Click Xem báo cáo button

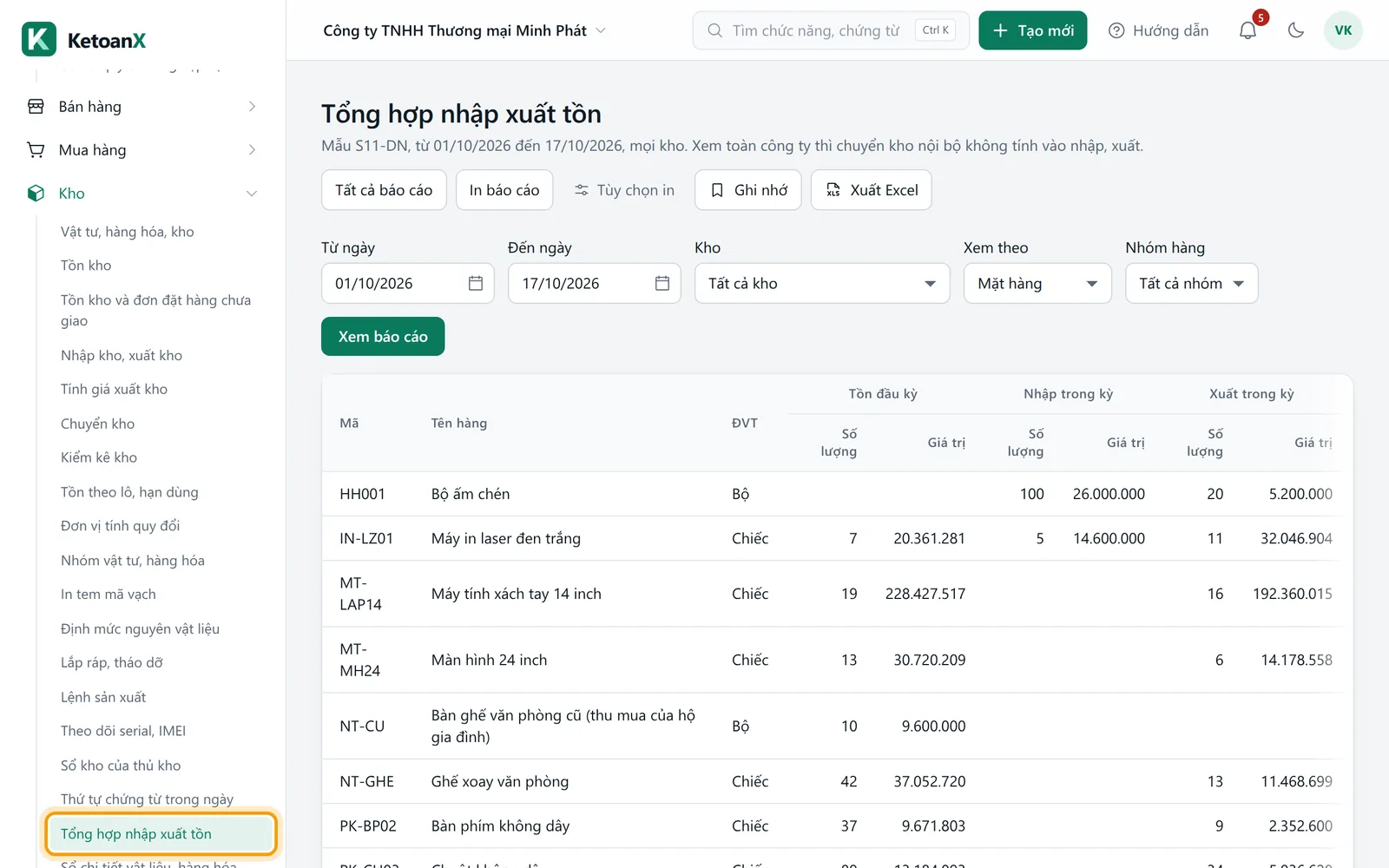click(383, 337)
